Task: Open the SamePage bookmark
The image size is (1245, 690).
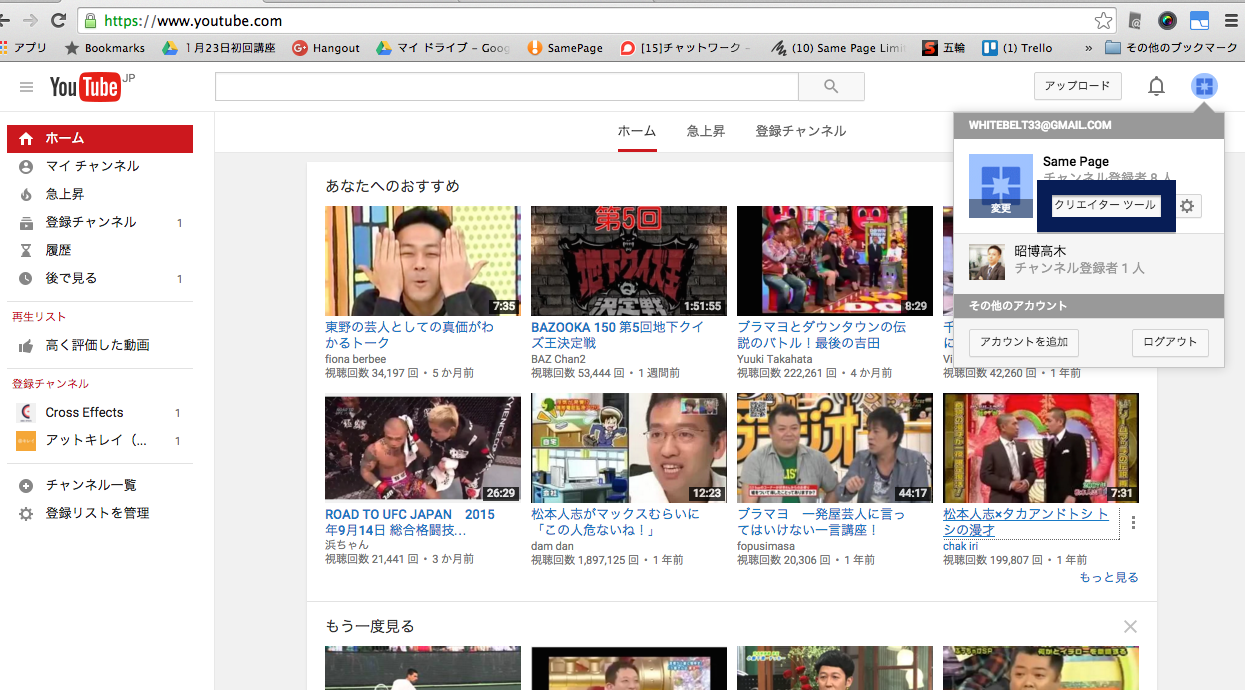Action: pos(565,48)
